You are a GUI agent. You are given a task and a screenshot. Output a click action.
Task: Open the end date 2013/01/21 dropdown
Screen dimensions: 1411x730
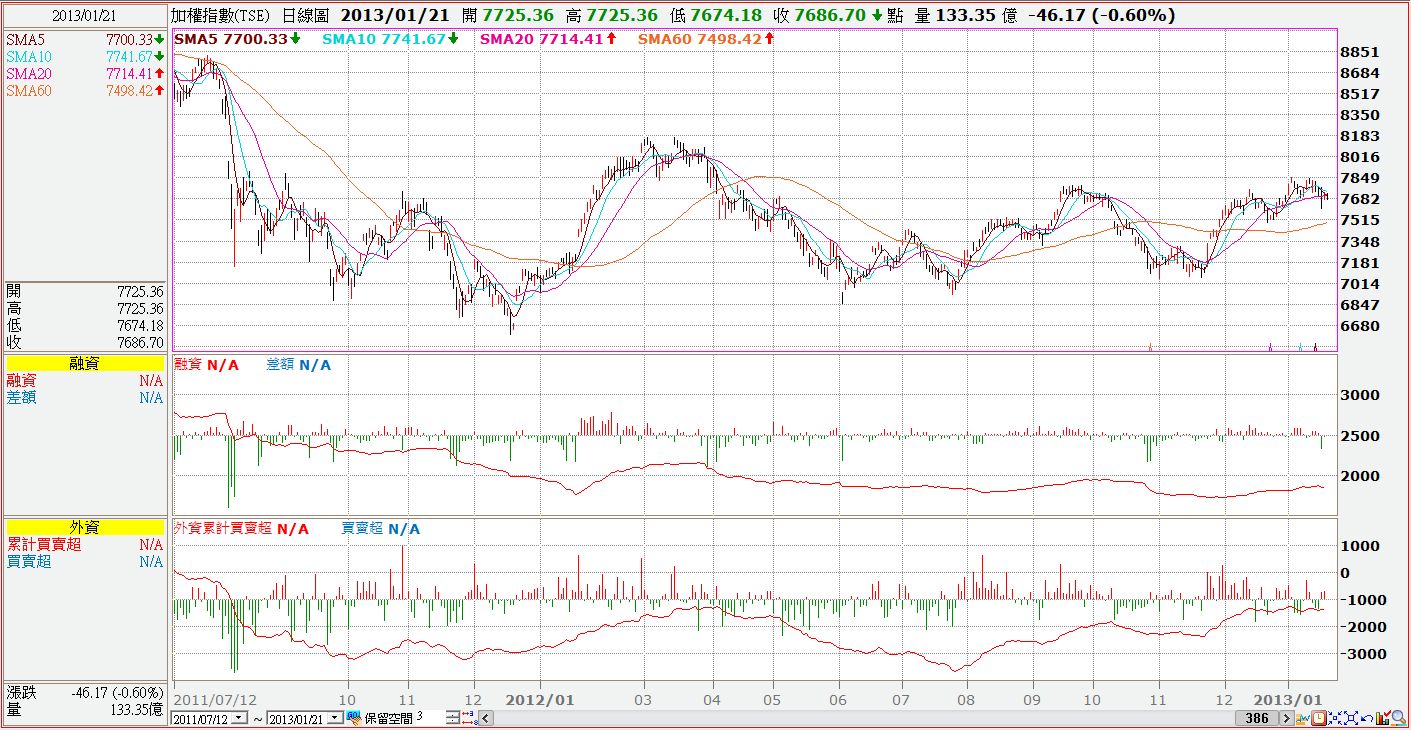pyautogui.click(x=335, y=718)
